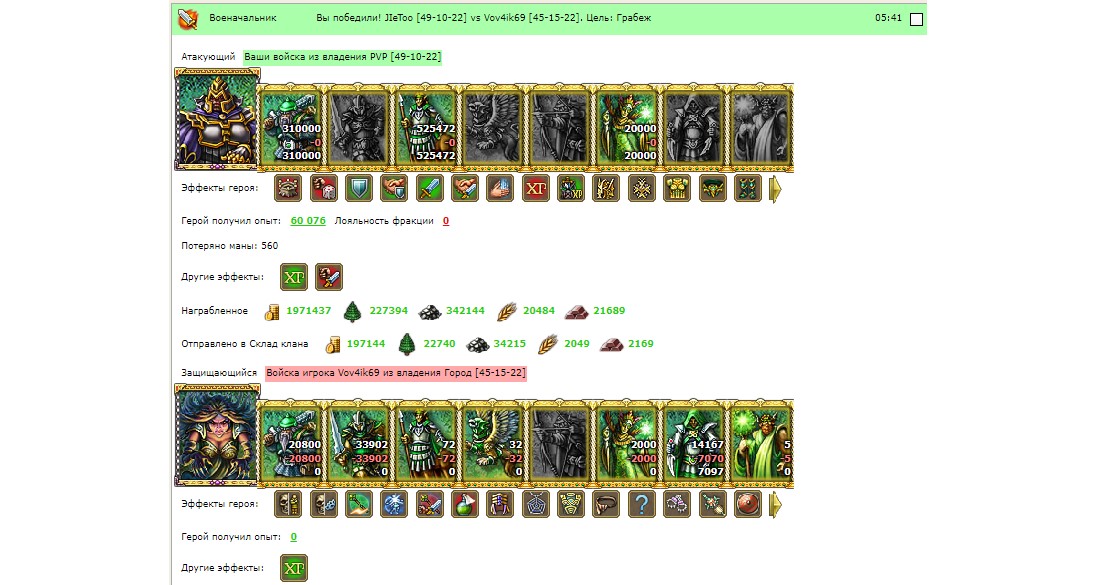This screenshot has width=1096, height=585.
Task: Click the crossed swords icon next to Военачальник
Action: point(187,19)
